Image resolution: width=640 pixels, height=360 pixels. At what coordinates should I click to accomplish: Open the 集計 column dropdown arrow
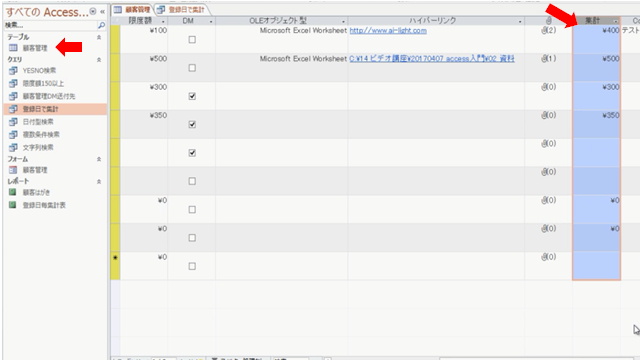(x=616, y=21)
